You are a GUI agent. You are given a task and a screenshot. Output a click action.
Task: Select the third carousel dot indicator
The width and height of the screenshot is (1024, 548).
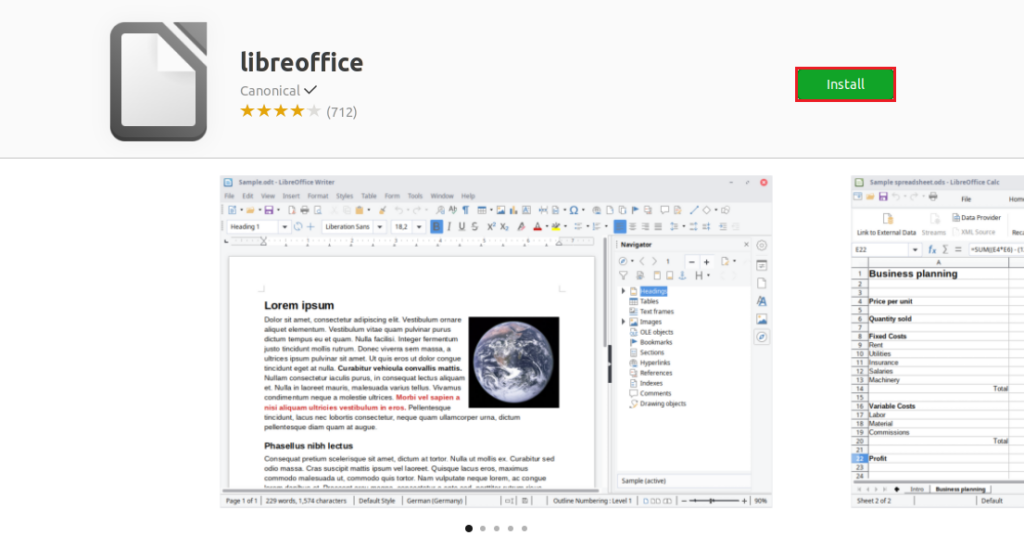click(x=496, y=528)
